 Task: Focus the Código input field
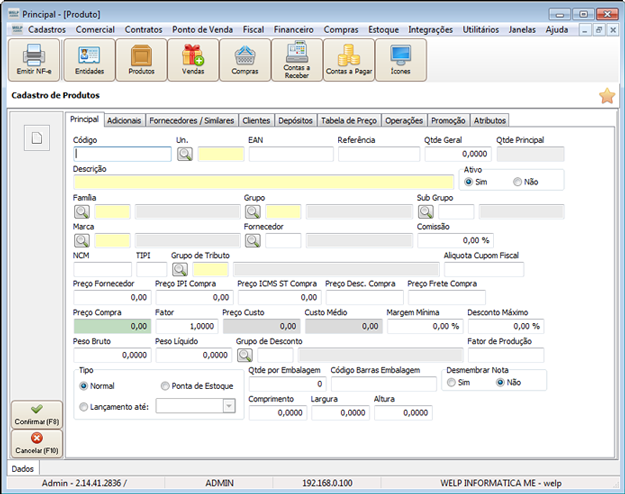tap(122, 154)
